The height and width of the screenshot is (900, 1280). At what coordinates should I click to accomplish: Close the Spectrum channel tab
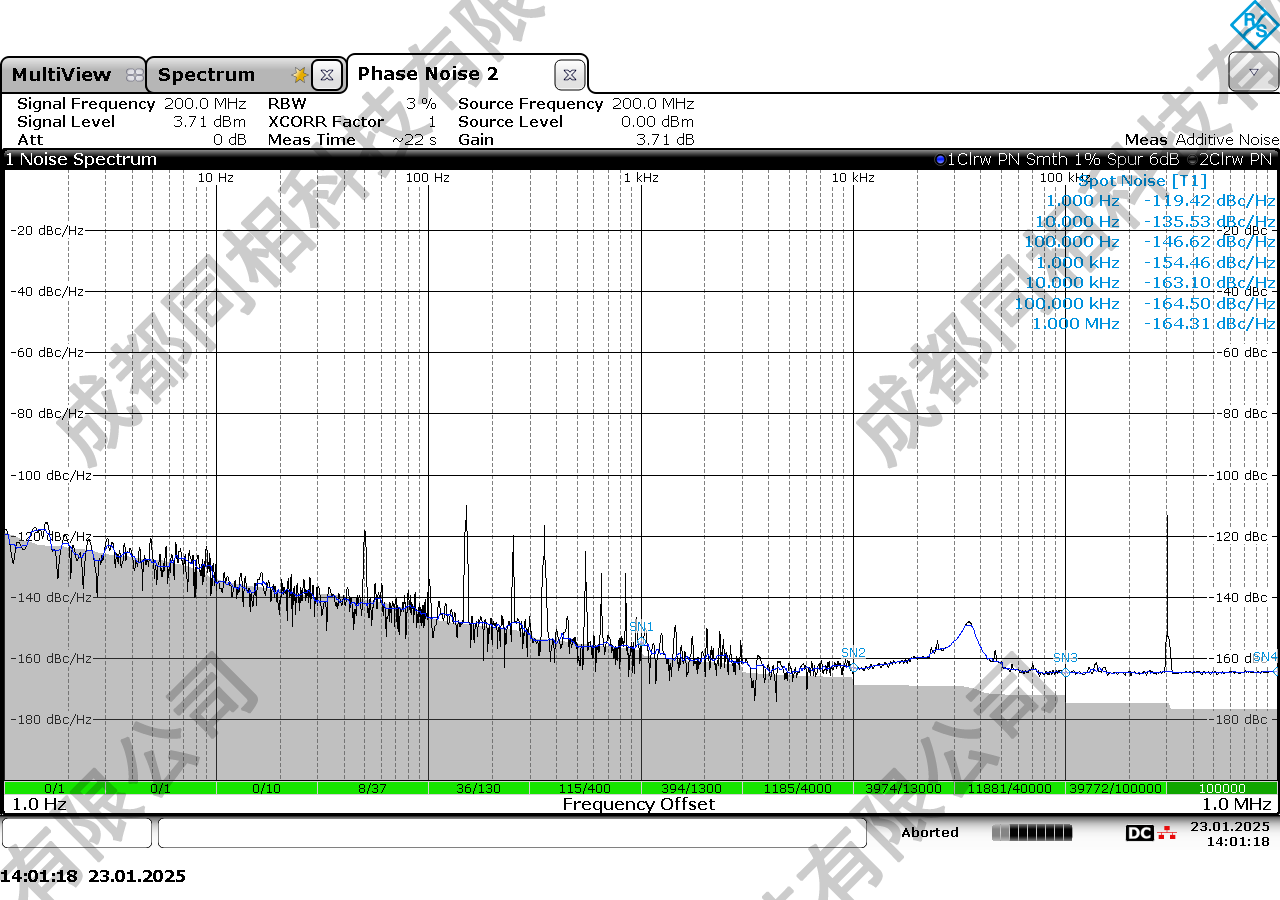pos(326,75)
